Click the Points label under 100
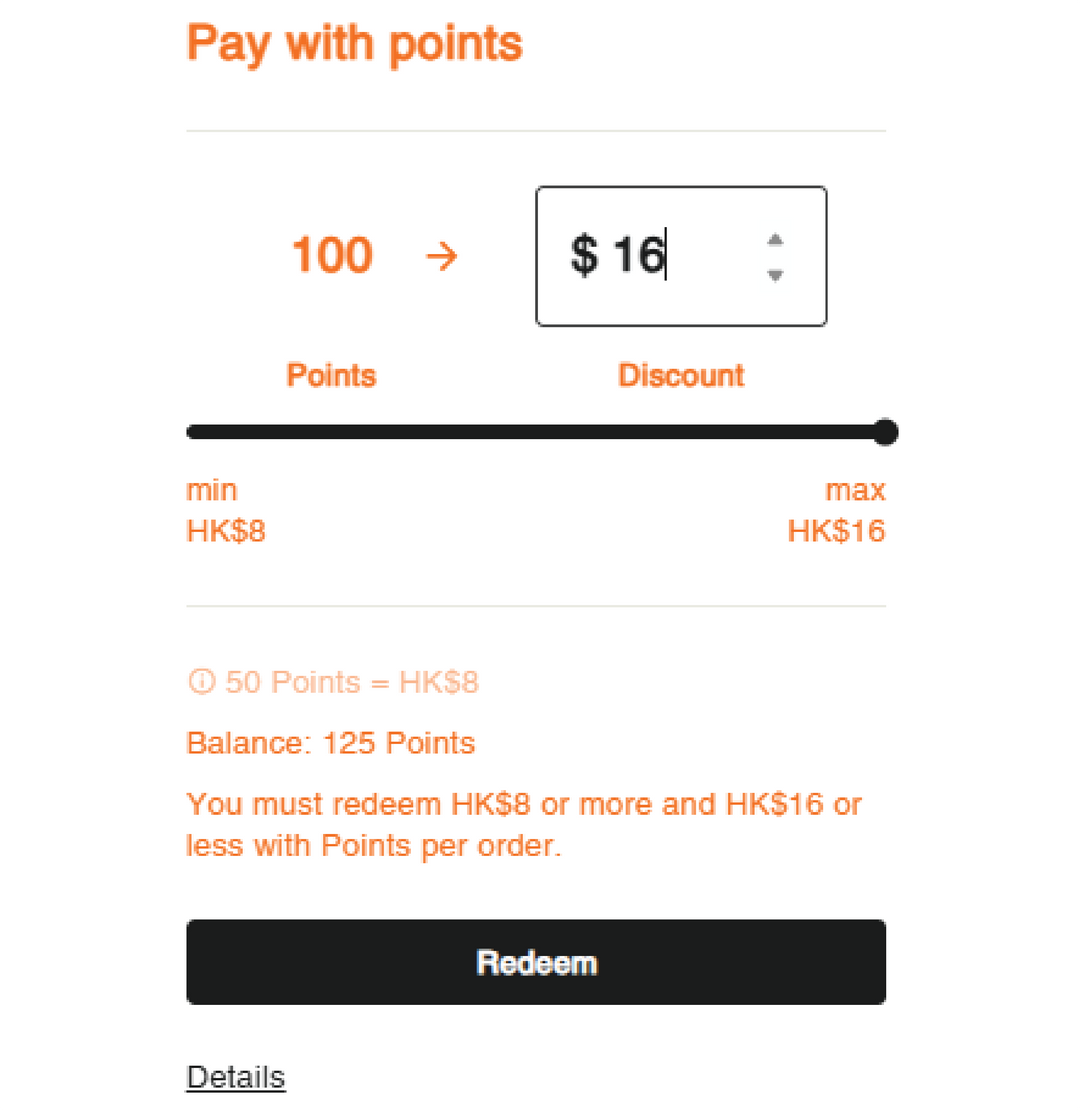This screenshot has height=1110, width=1080. click(331, 376)
